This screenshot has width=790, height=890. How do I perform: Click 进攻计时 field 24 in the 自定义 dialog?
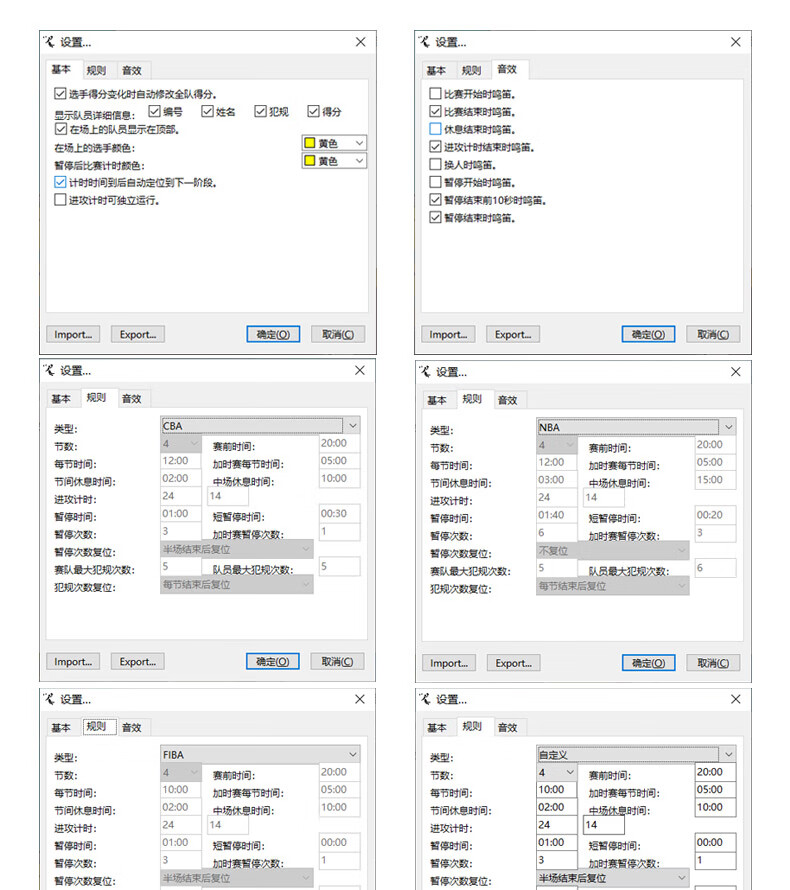coord(557,825)
